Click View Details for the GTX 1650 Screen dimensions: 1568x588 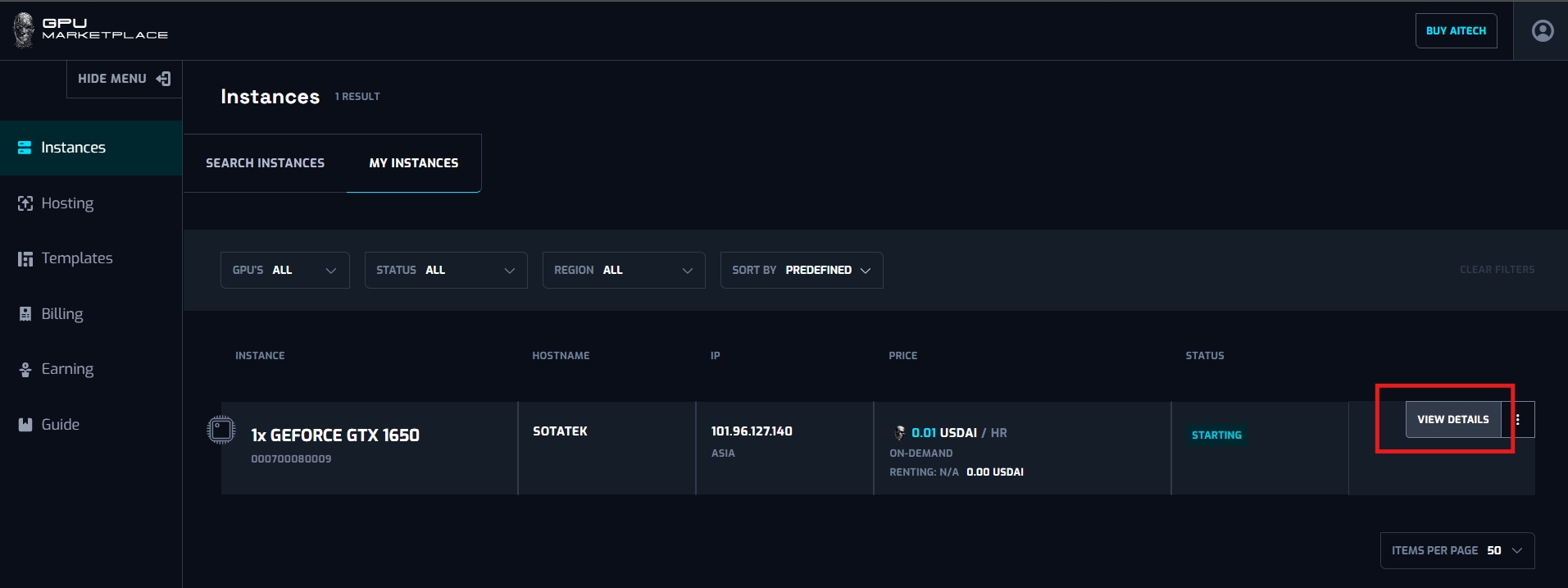(1452, 420)
